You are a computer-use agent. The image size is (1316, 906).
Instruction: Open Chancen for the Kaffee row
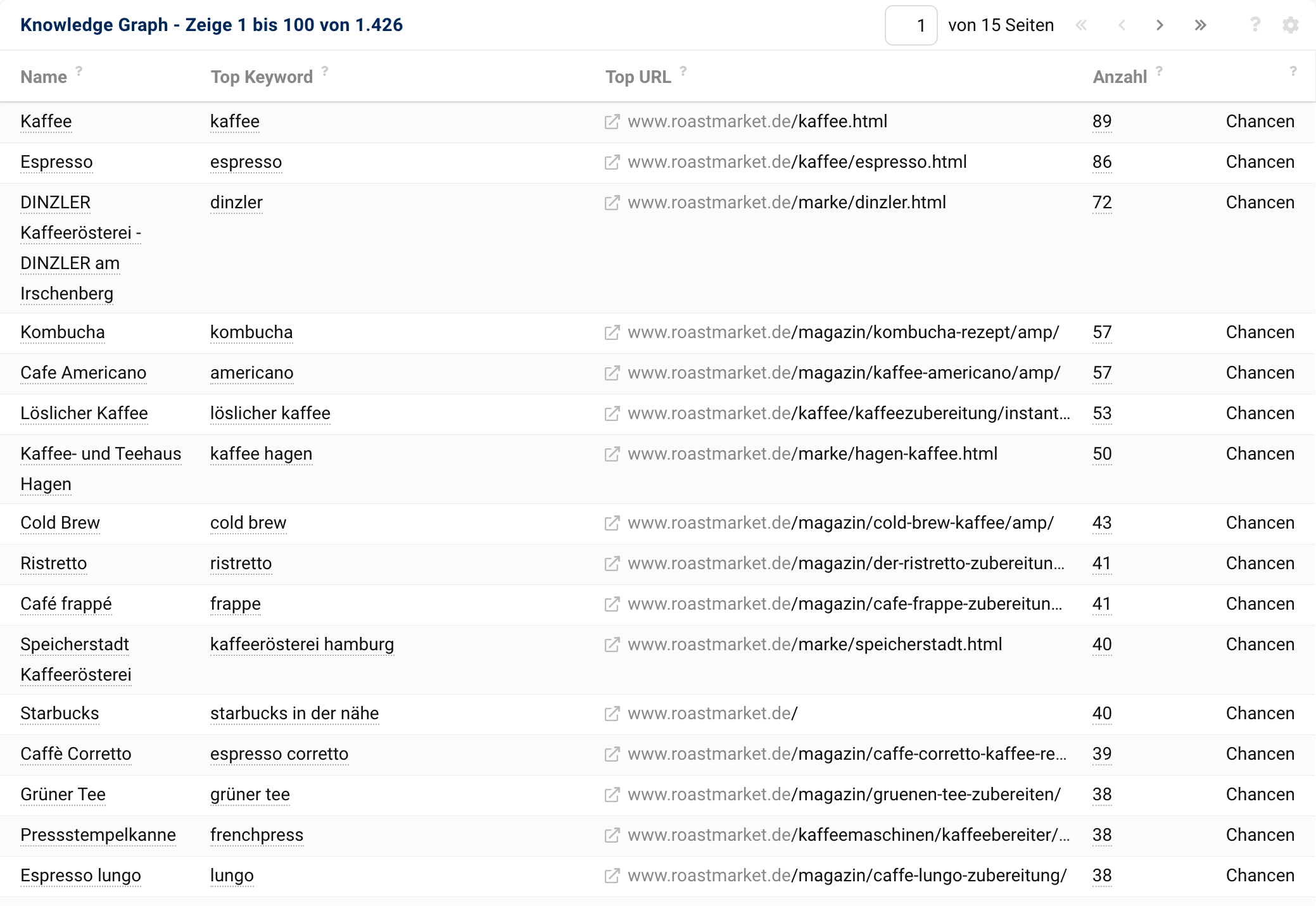(x=1260, y=122)
